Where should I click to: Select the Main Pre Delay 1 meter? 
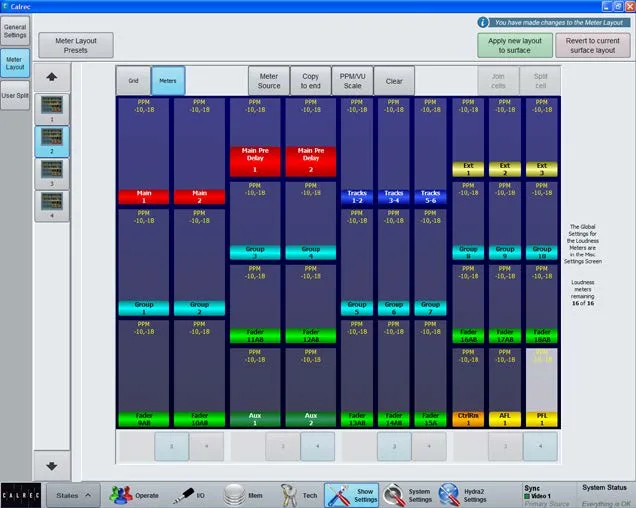(x=255, y=137)
